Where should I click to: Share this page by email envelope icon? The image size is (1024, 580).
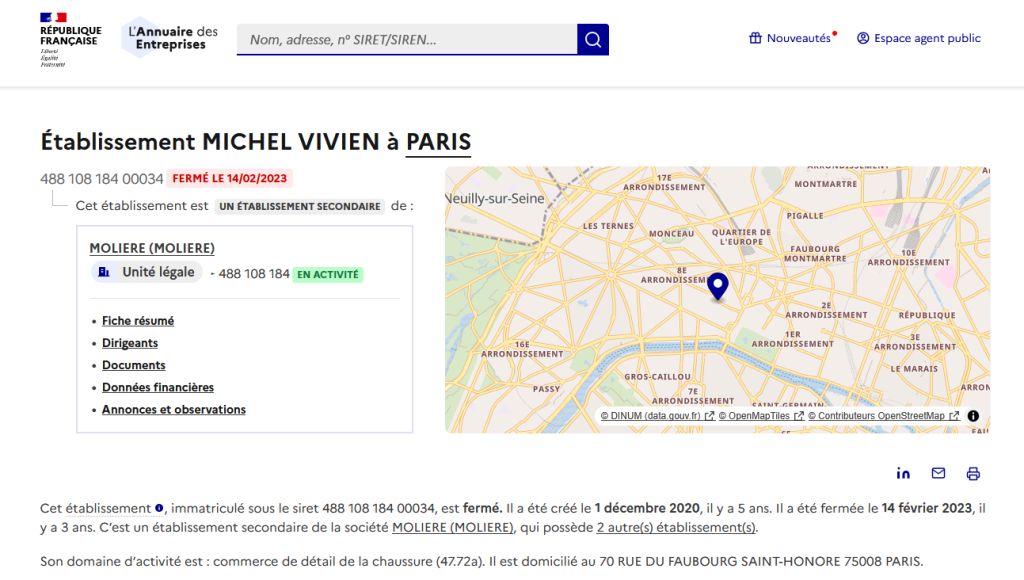[938, 473]
